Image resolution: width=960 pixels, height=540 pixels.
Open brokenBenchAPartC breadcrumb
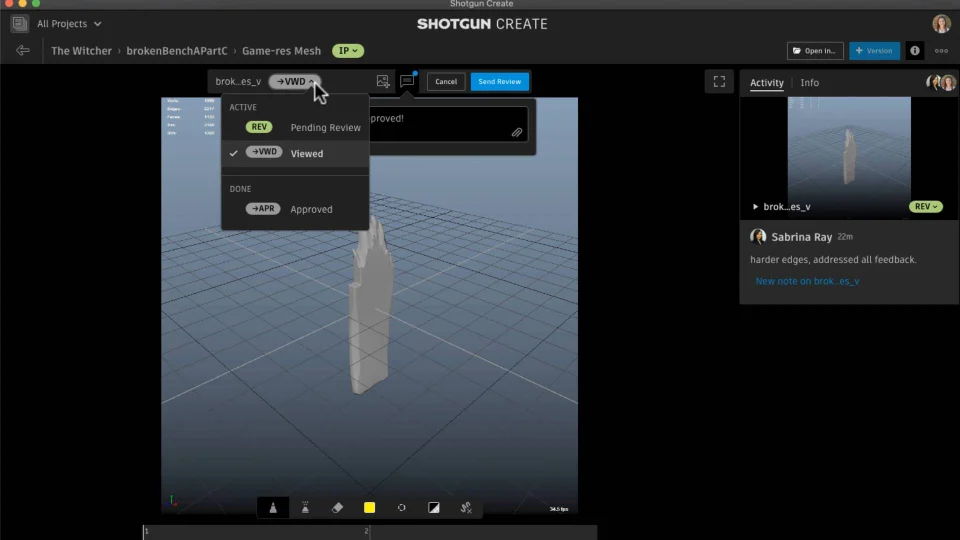[177, 51]
